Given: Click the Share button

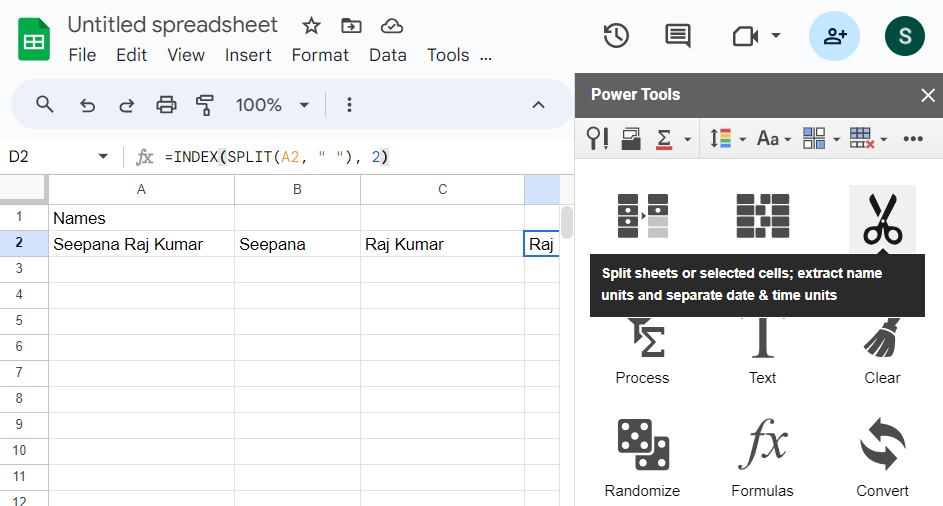Looking at the screenshot, I should pos(833,36).
